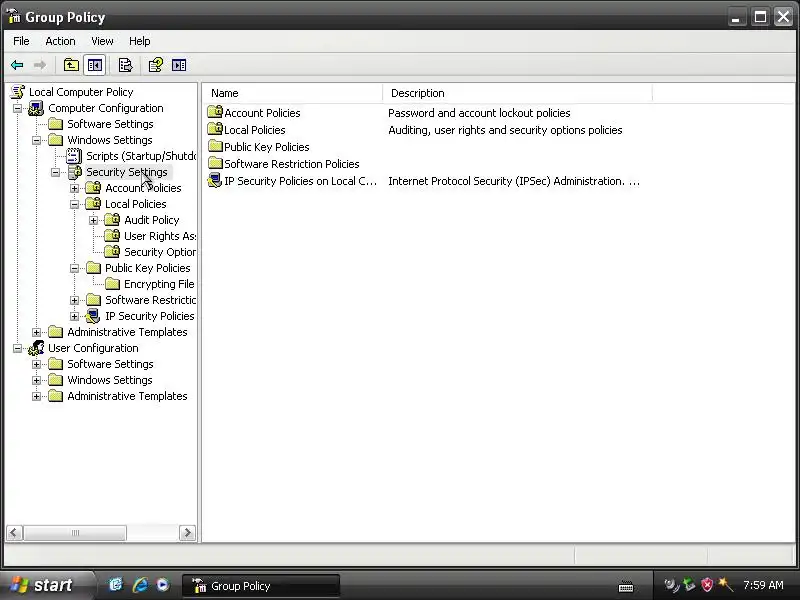
Task: Collapse the Computer Configuration node
Action: pos(17,108)
